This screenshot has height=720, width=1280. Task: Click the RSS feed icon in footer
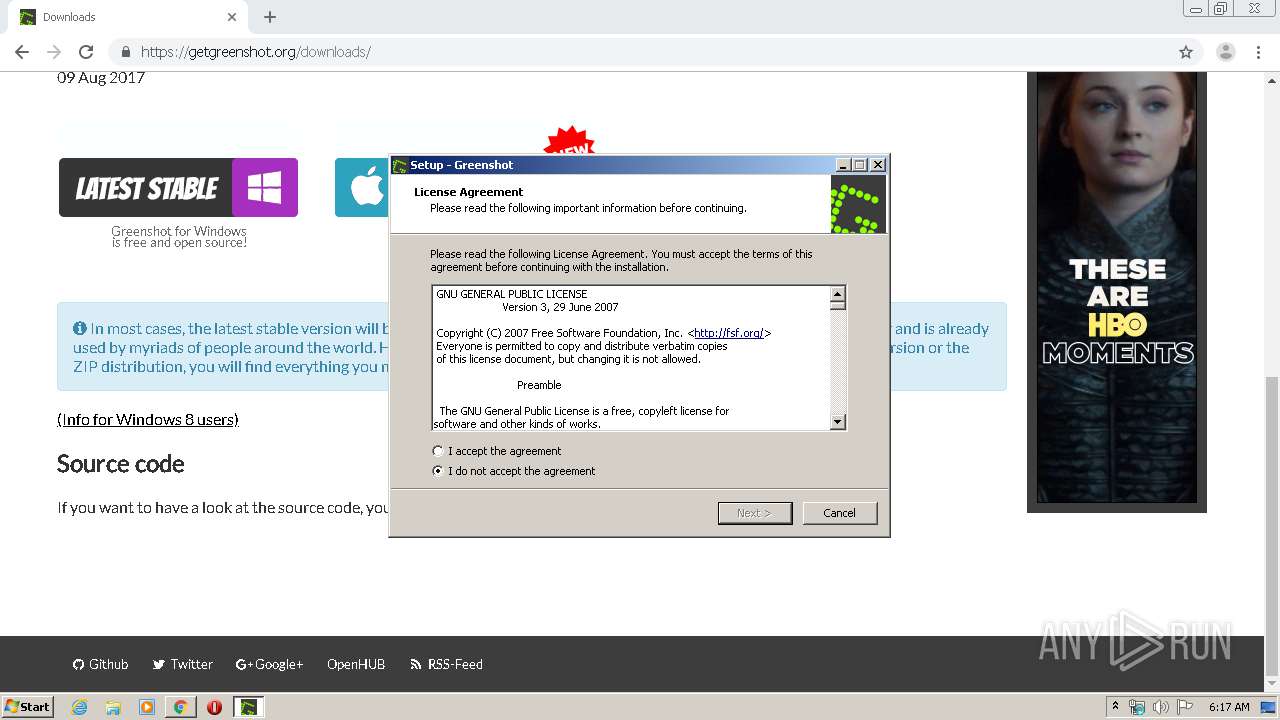tap(416, 664)
